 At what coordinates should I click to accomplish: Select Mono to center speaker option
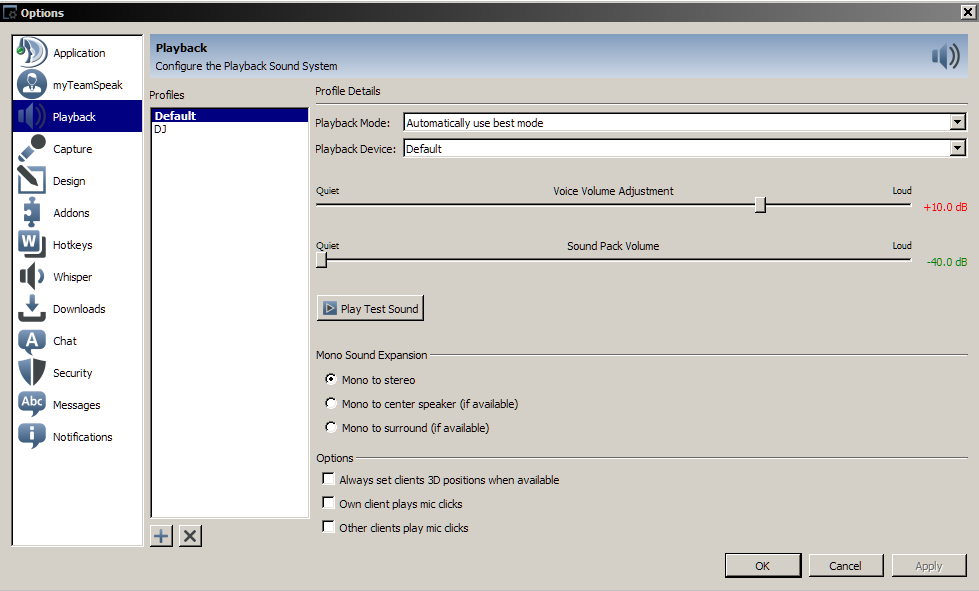click(331, 403)
